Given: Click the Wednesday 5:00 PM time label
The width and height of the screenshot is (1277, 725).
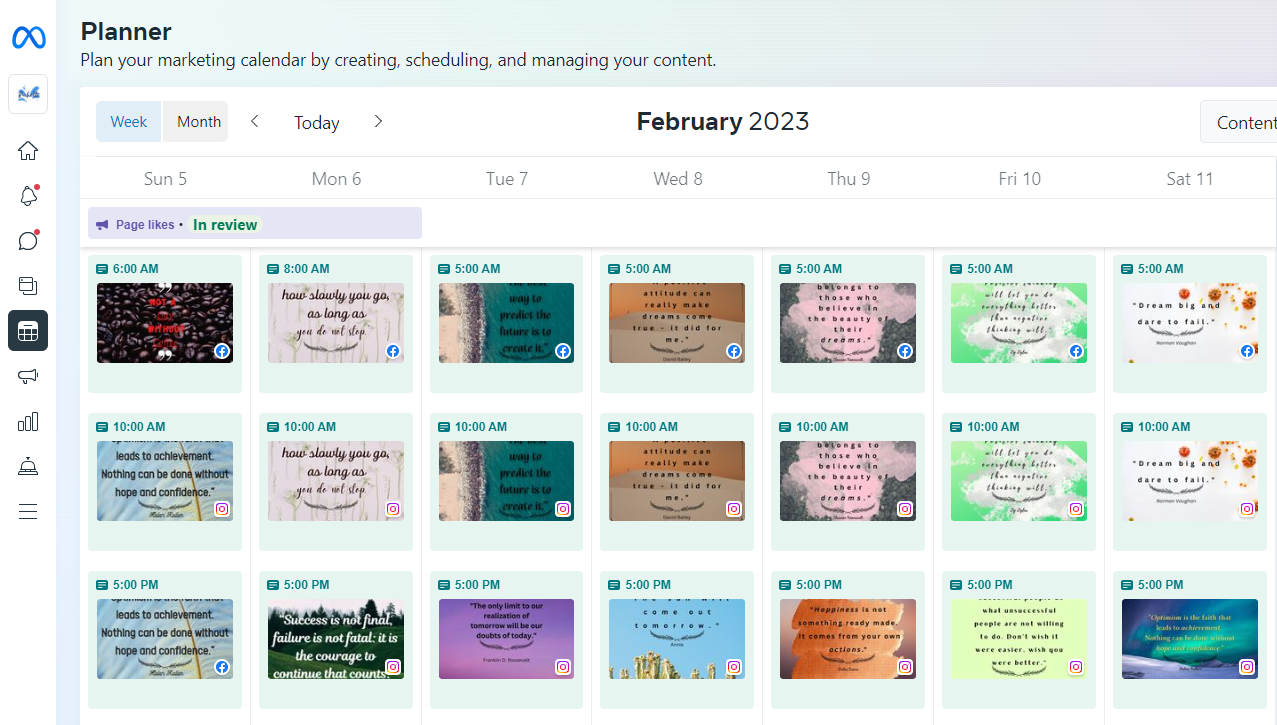Looking at the screenshot, I should (x=648, y=585).
